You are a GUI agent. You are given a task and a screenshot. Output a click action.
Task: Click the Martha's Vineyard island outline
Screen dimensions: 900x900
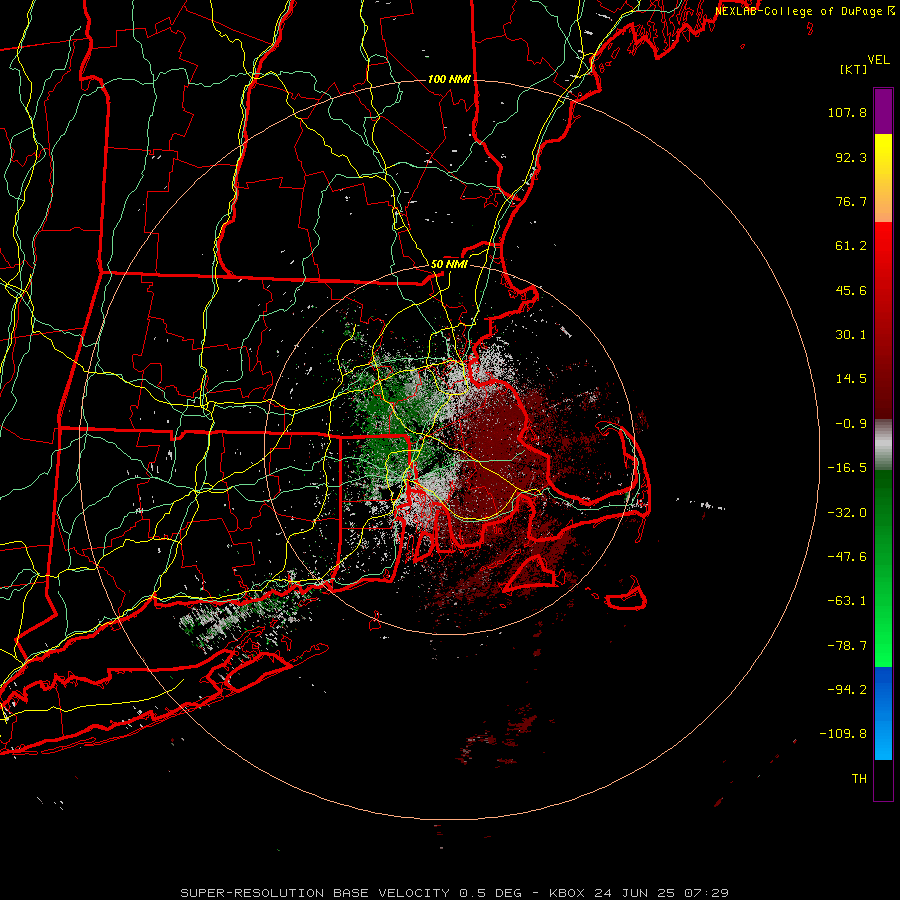pyautogui.click(x=531, y=573)
